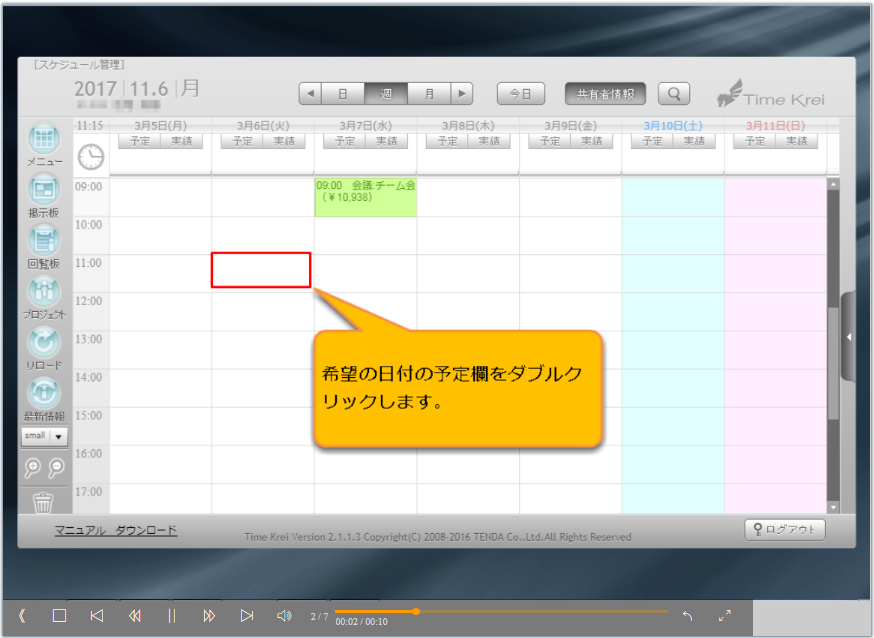Open the small size dropdown
This screenshot has height=638, width=874.
point(44,436)
